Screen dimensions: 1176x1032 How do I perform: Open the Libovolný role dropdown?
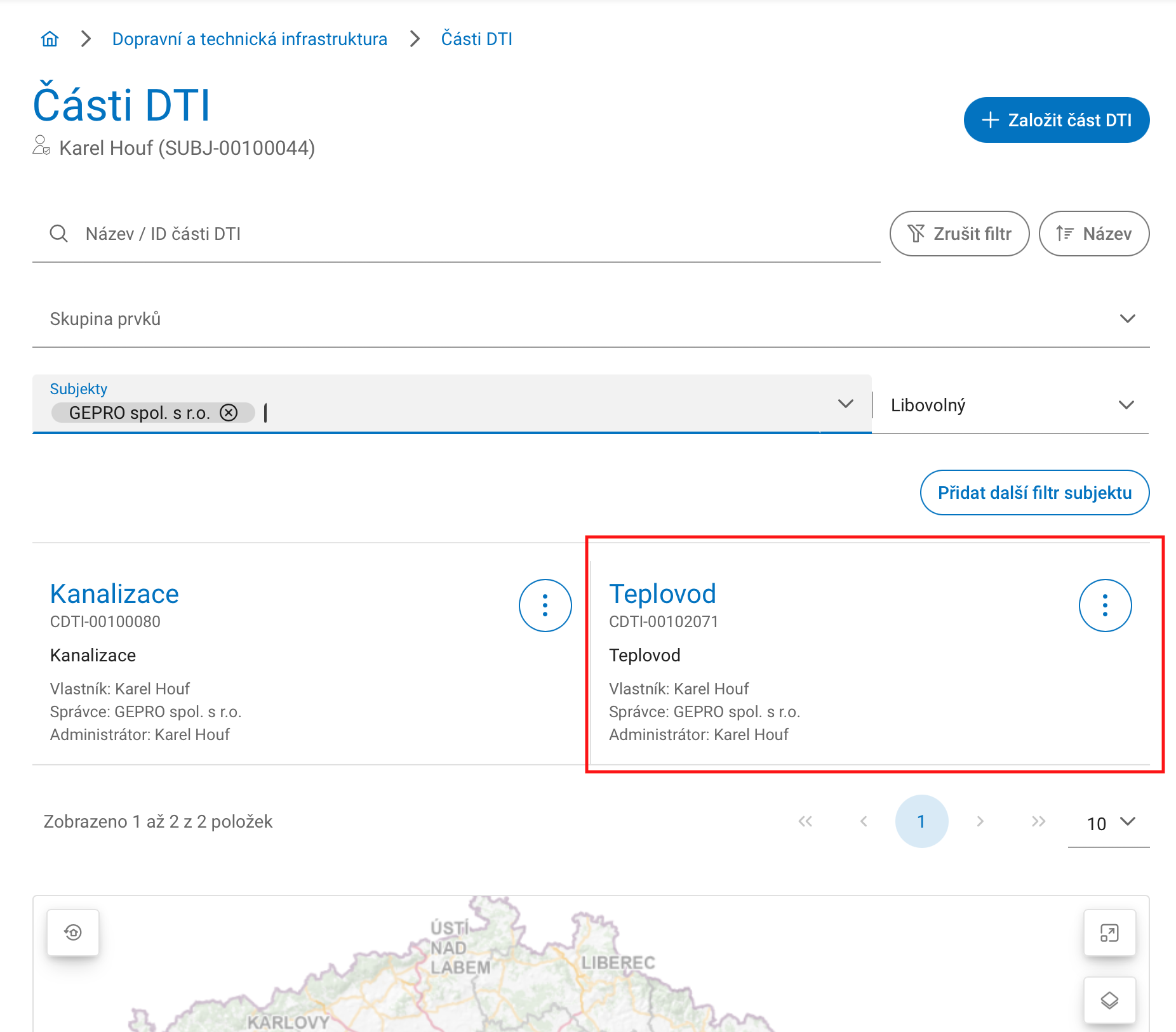[x=1012, y=405]
